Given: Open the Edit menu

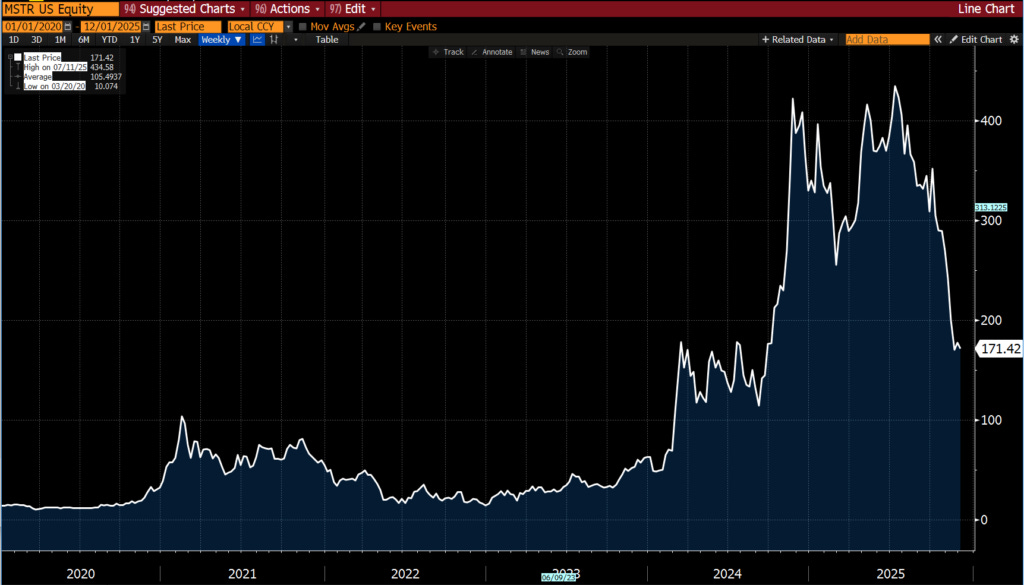Looking at the screenshot, I should [353, 9].
